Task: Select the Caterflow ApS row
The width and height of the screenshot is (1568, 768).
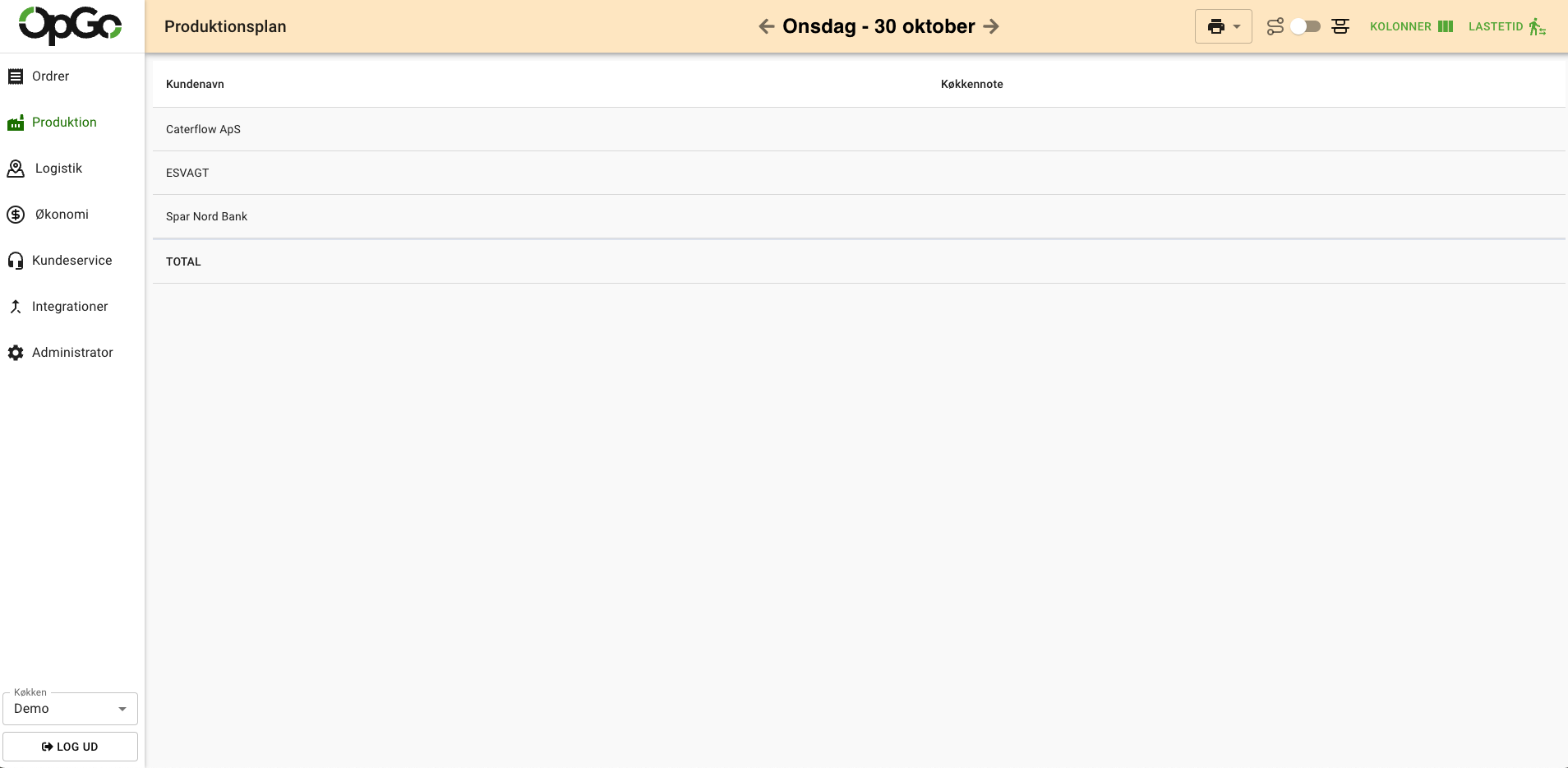Action: [859, 129]
